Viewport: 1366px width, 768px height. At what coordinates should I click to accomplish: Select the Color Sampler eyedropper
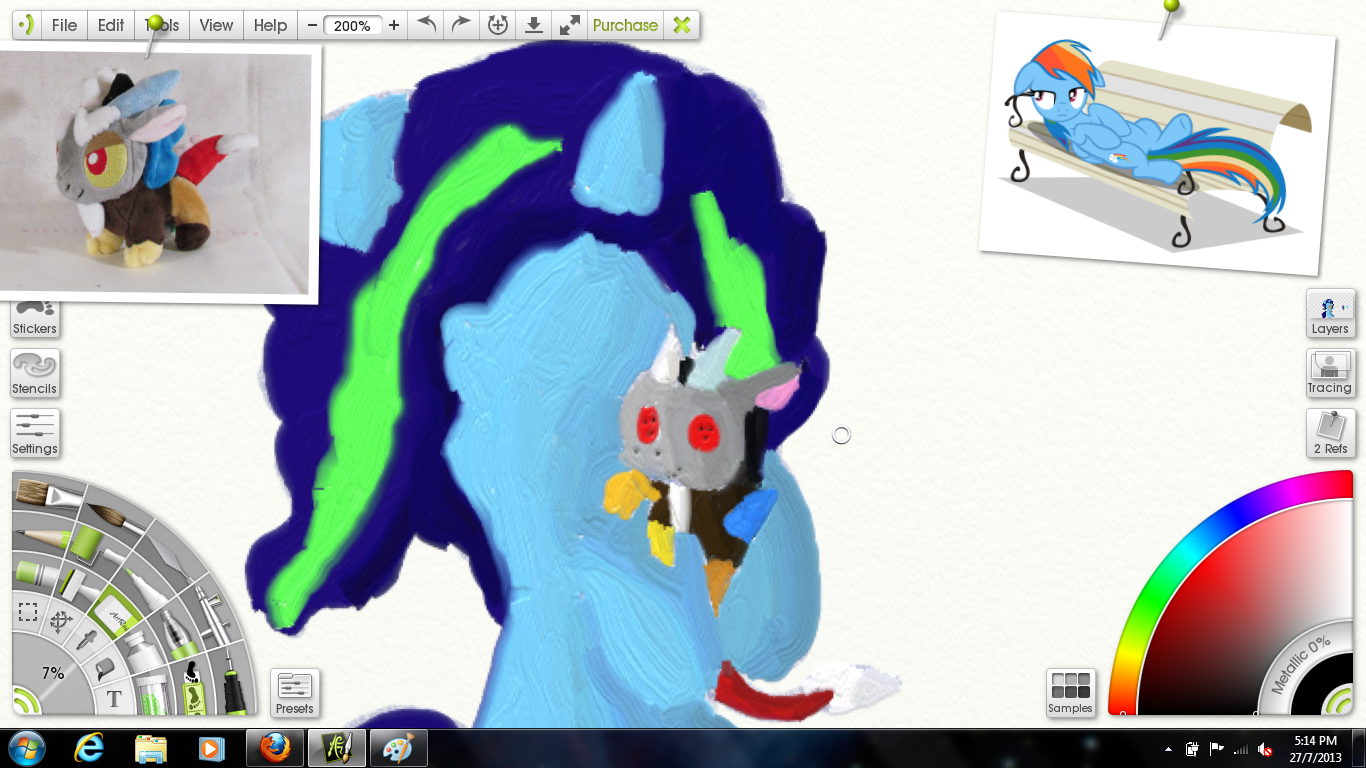86,639
